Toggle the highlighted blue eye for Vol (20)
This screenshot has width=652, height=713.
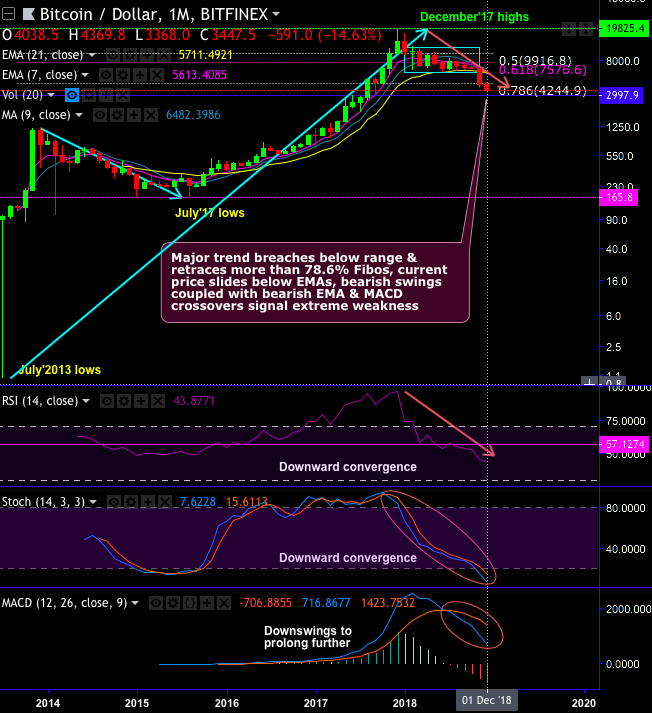click(x=72, y=95)
